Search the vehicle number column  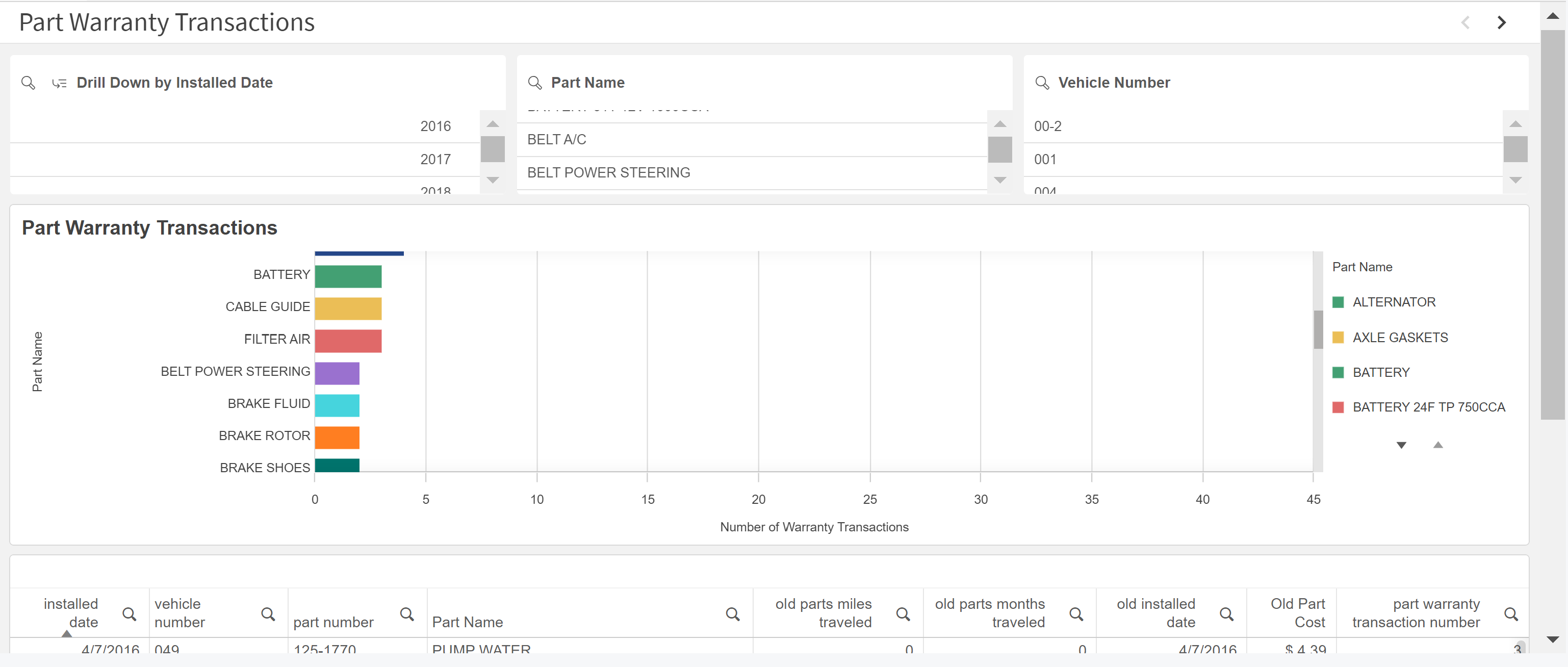coord(268,613)
